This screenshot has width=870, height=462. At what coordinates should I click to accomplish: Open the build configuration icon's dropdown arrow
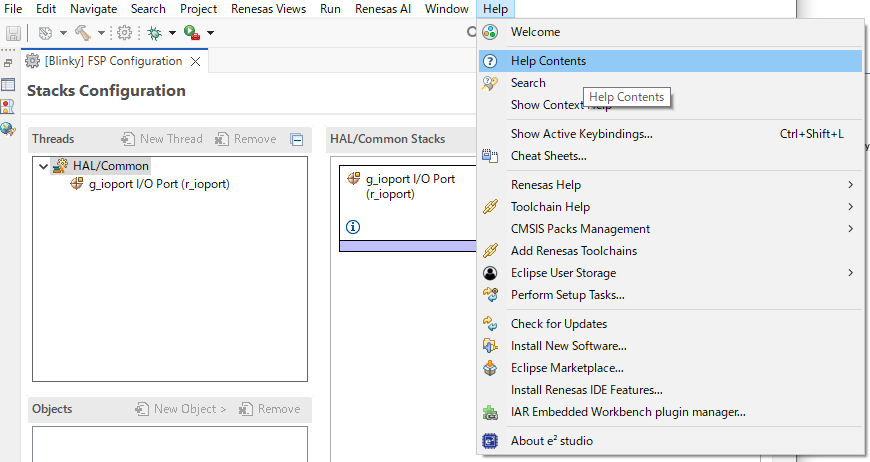tap(63, 33)
